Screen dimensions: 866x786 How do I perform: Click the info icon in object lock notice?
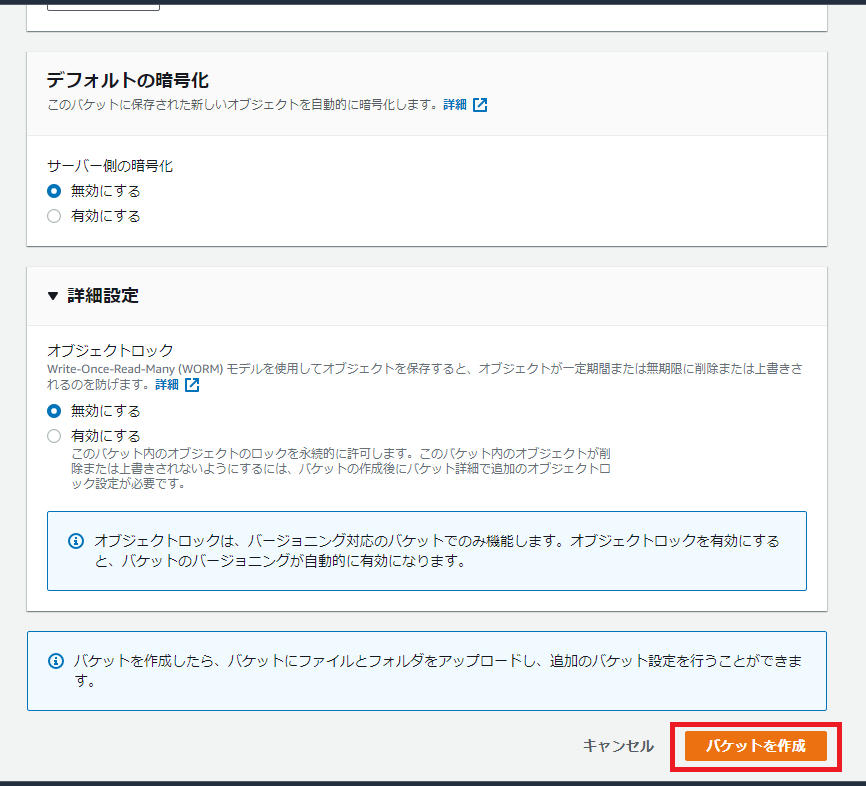pos(76,541)
